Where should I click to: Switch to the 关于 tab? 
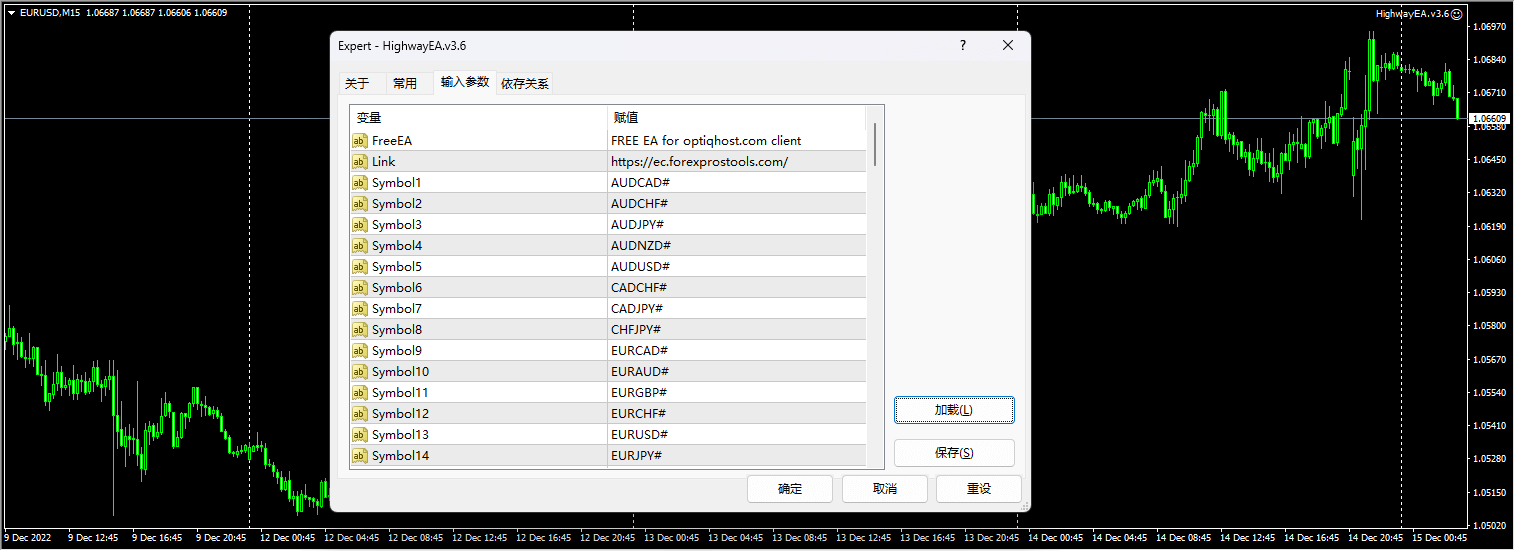(357, 84)
